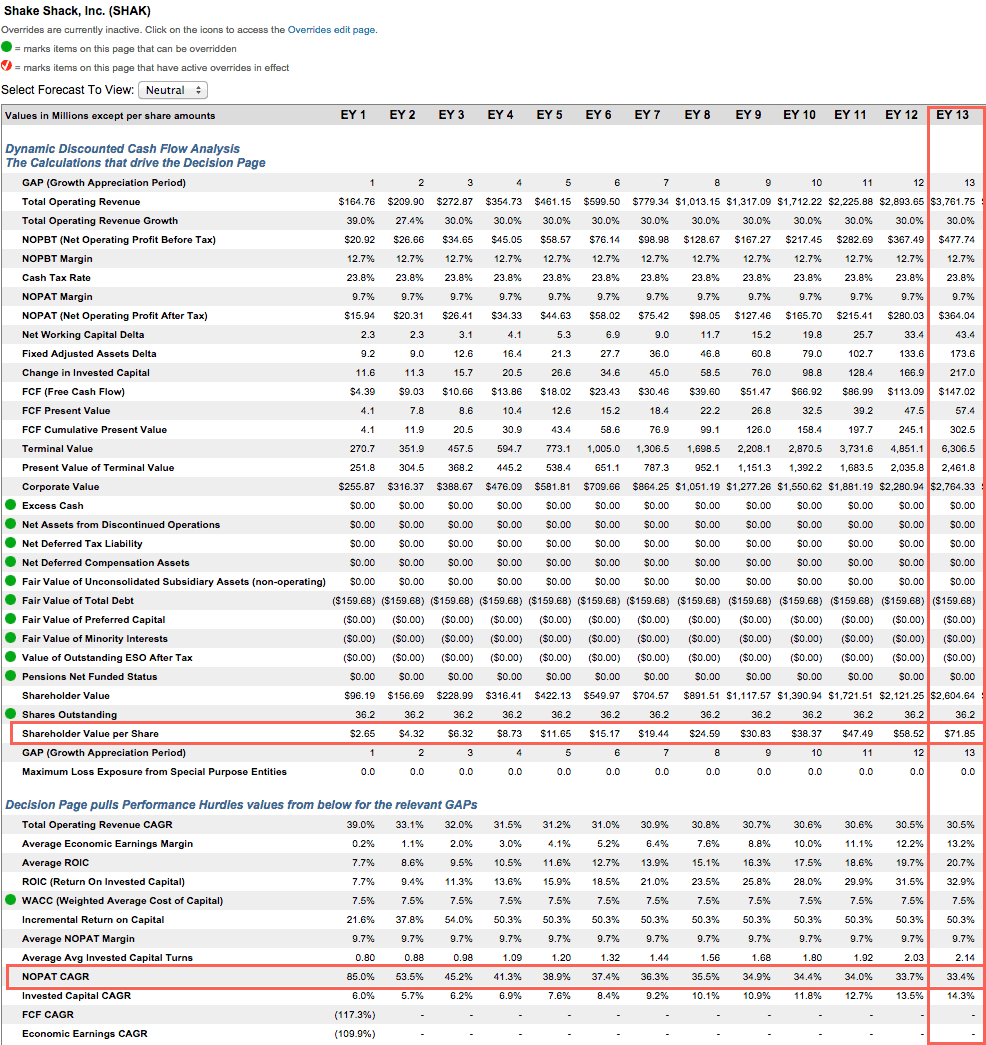Click override icon for Value of Outstanding ESO After Tax

click(11, 656)
